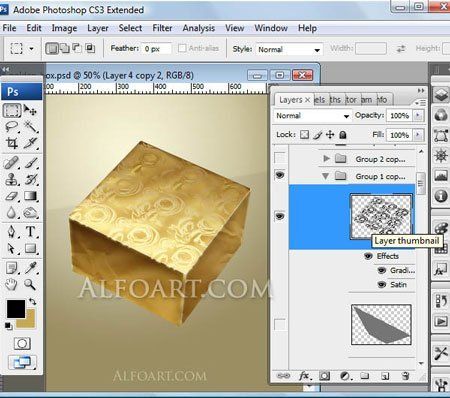Select the Rectangular Marquee tool in toolbox

(x=12, y=110)
